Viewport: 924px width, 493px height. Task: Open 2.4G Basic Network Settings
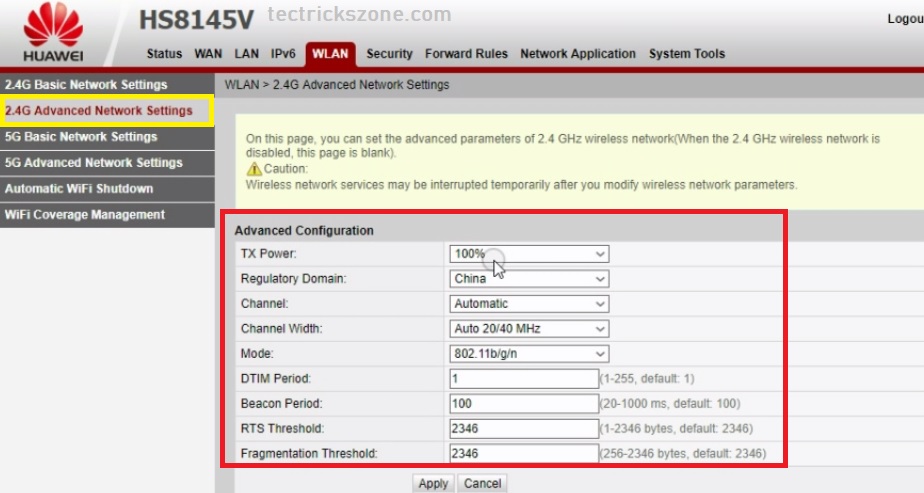pyautogui.click(x=86, y=85)
